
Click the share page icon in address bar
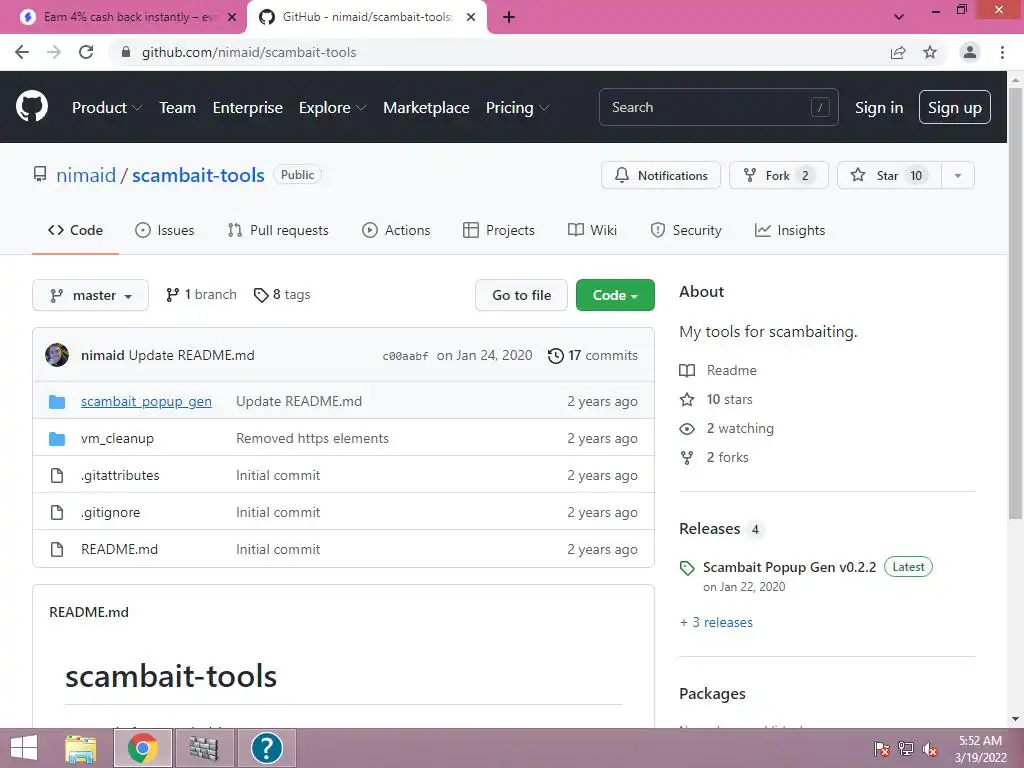[x=898, y=52]
